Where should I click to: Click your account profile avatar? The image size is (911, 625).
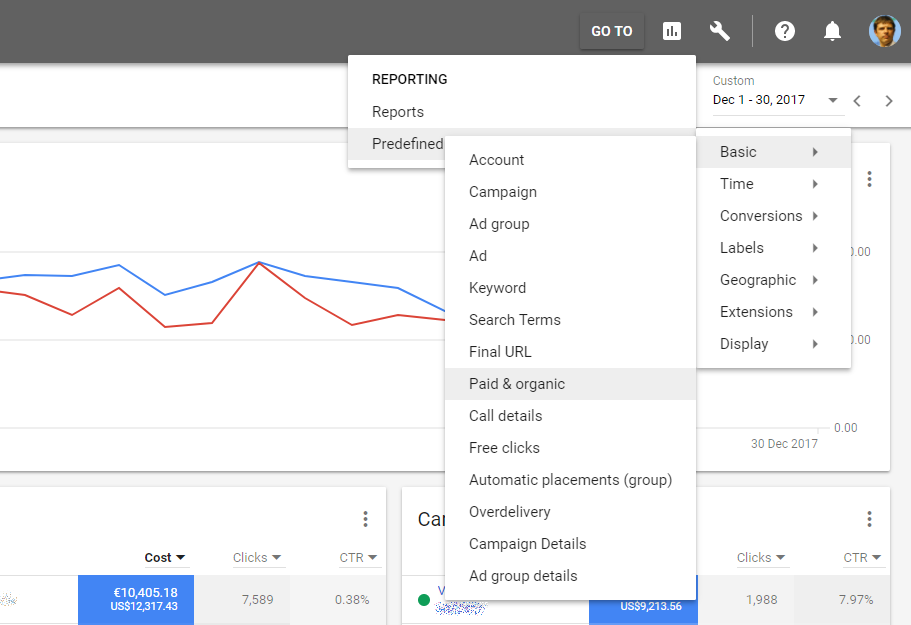pyautogui.click(x=884, y=30)
